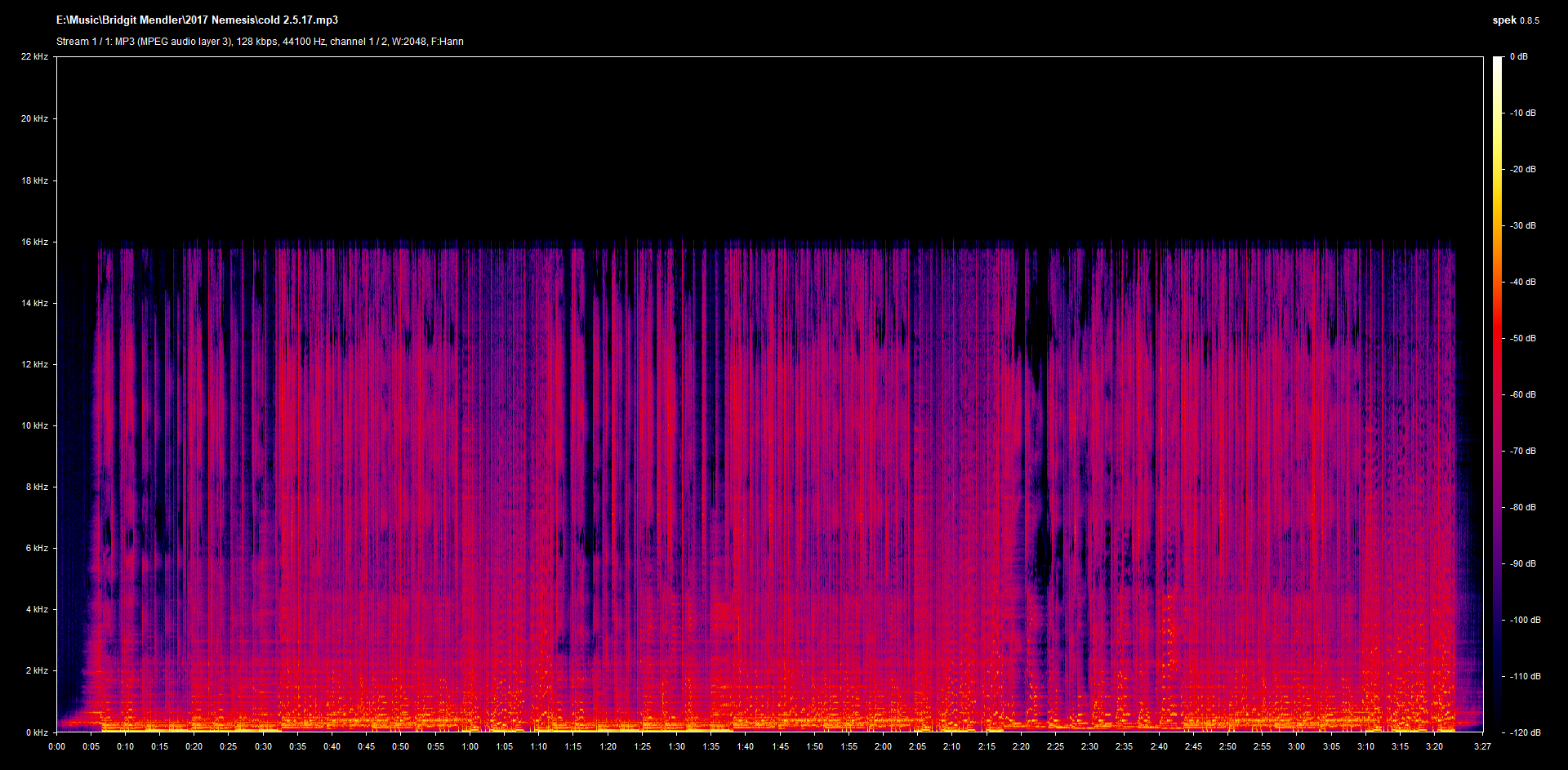Click the 18 kHz frequency axis label

coord(34,180)
